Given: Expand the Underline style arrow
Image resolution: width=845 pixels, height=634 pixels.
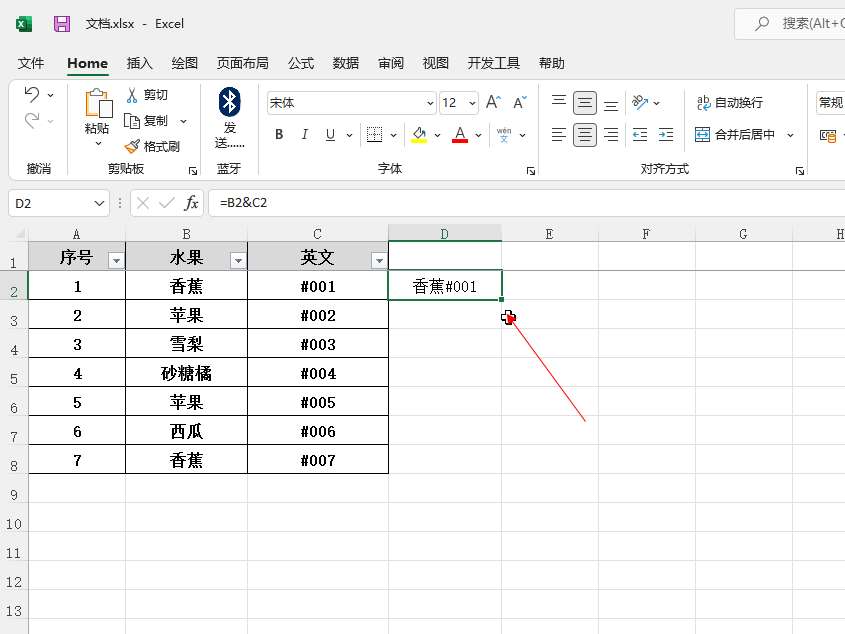Looking at the screenshot, I should point(349,135).
